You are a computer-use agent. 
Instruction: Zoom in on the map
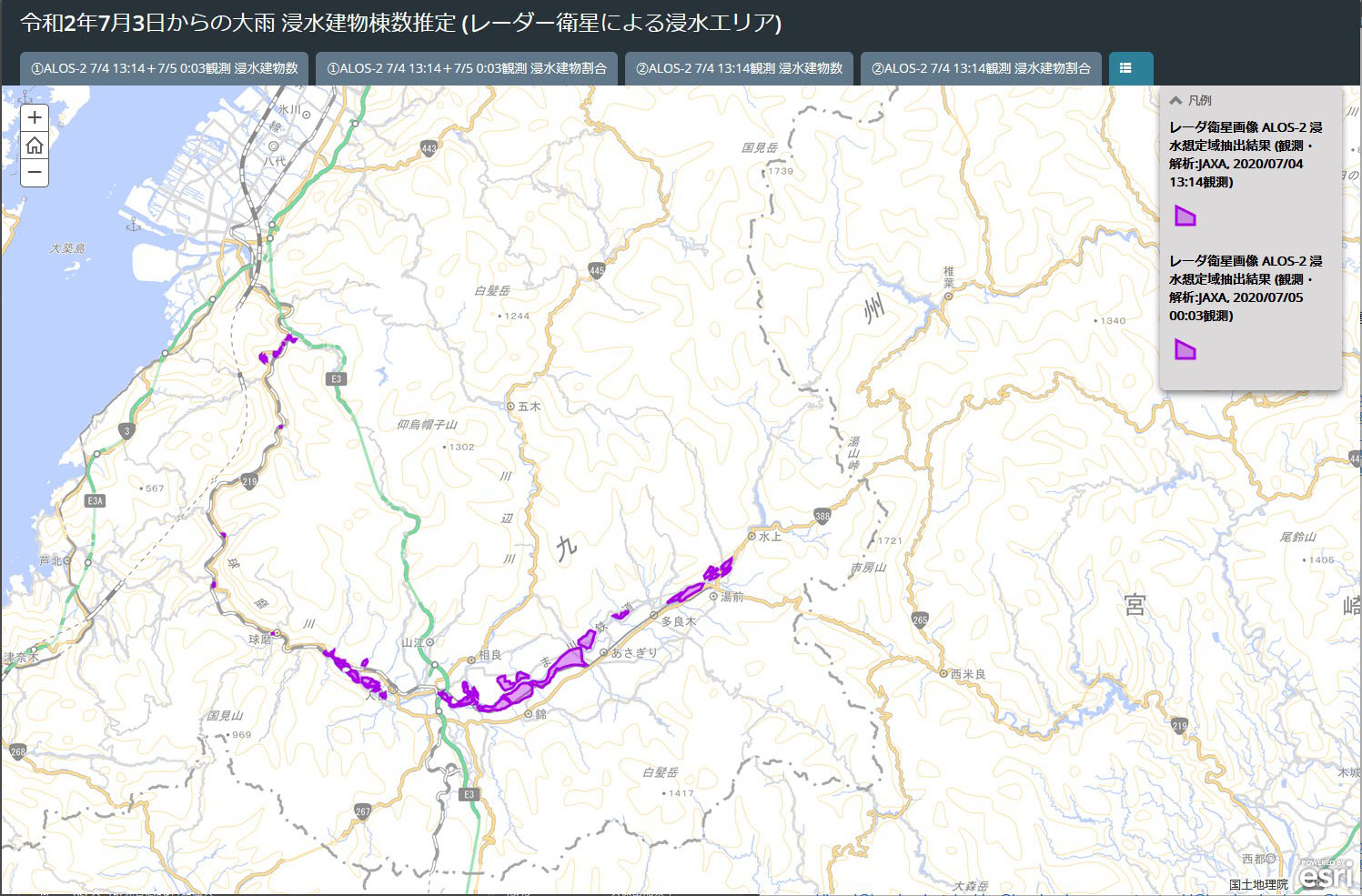click(35, 117)
